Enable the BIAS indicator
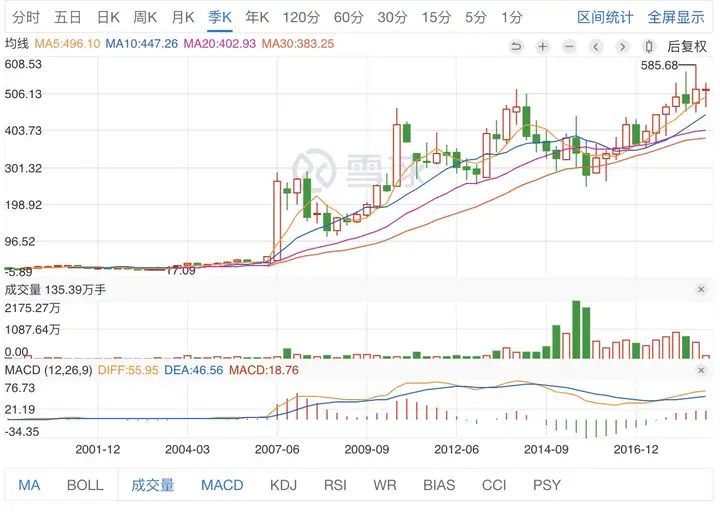The height and width of the screenshot is (520, 720). [x=439, y=485]
